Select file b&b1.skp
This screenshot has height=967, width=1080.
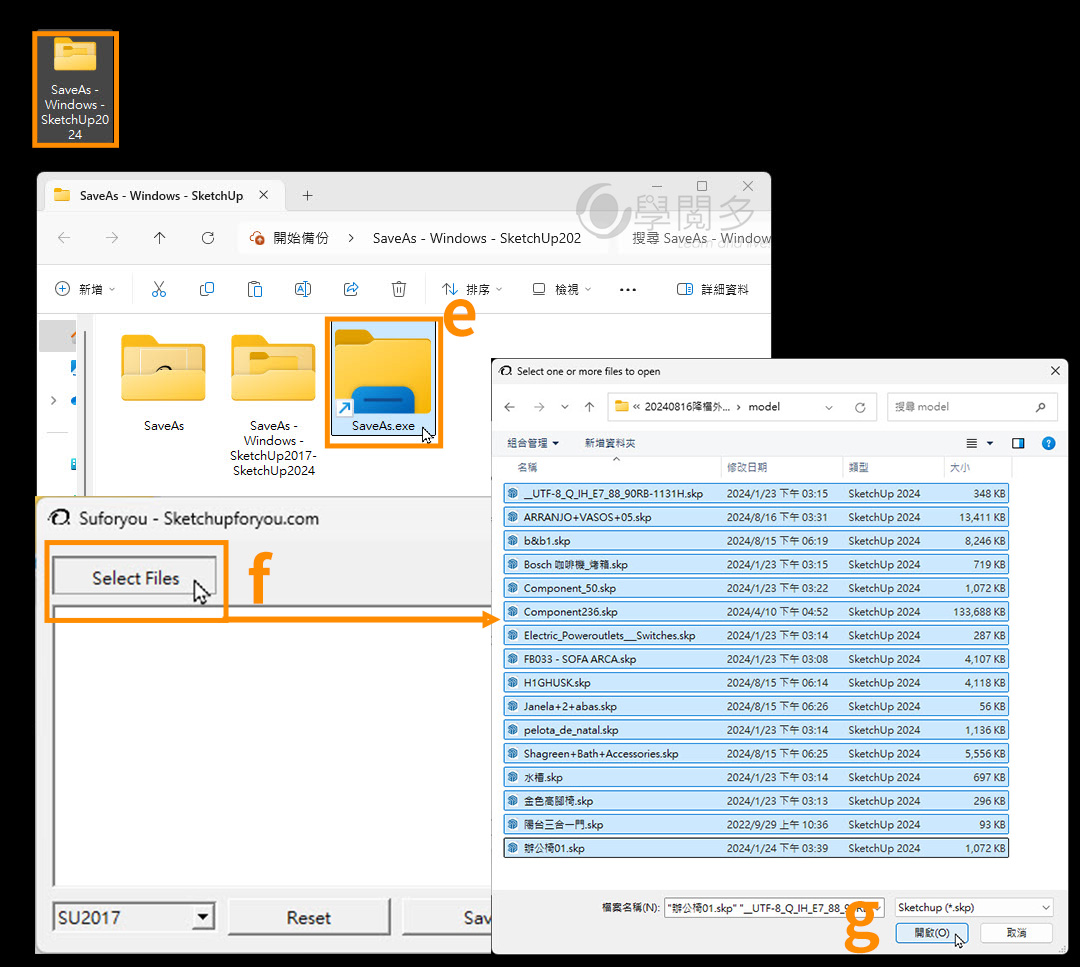coord(756,541)
